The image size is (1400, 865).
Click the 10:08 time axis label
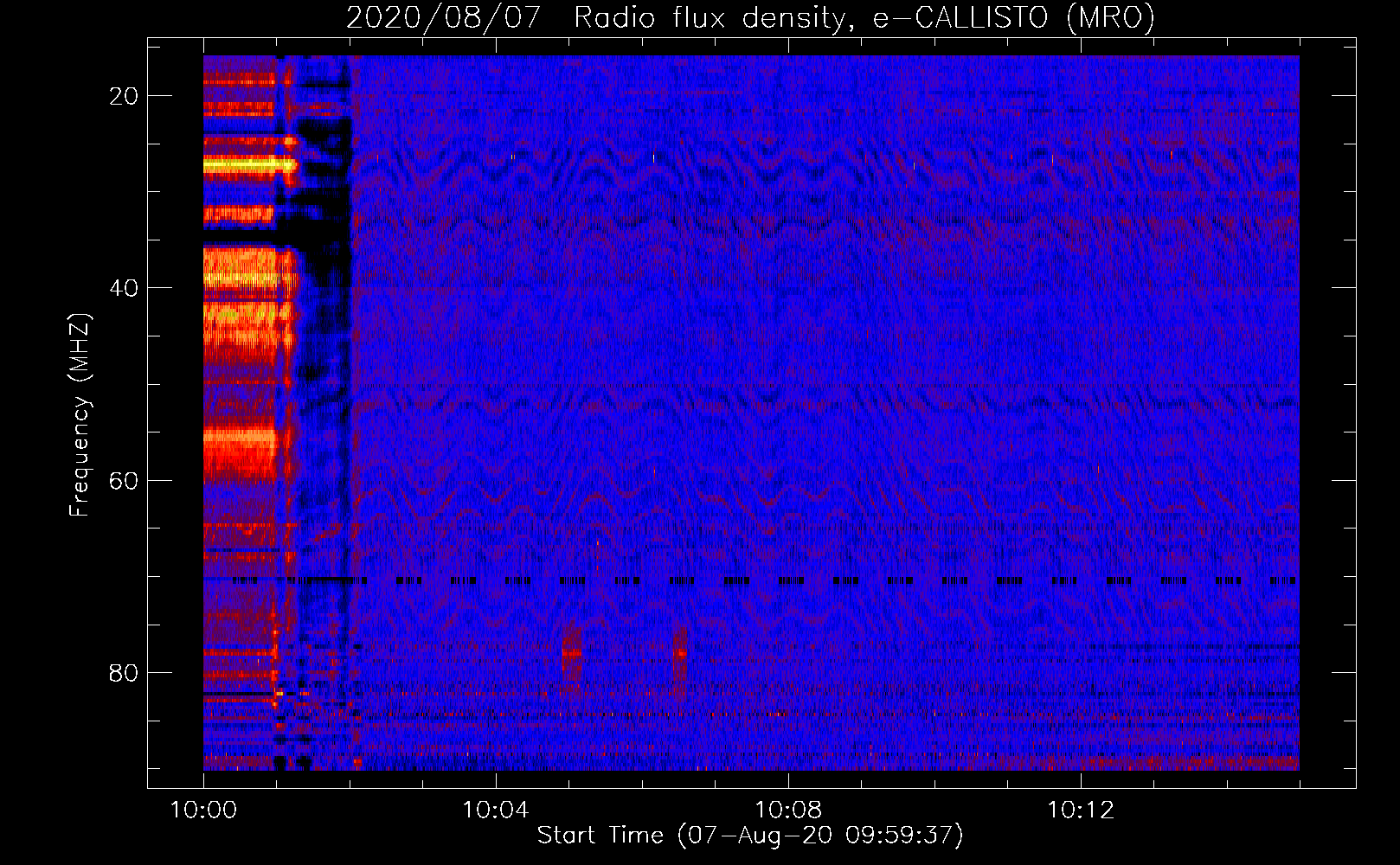pyautogui.click(x=788, y=810)
